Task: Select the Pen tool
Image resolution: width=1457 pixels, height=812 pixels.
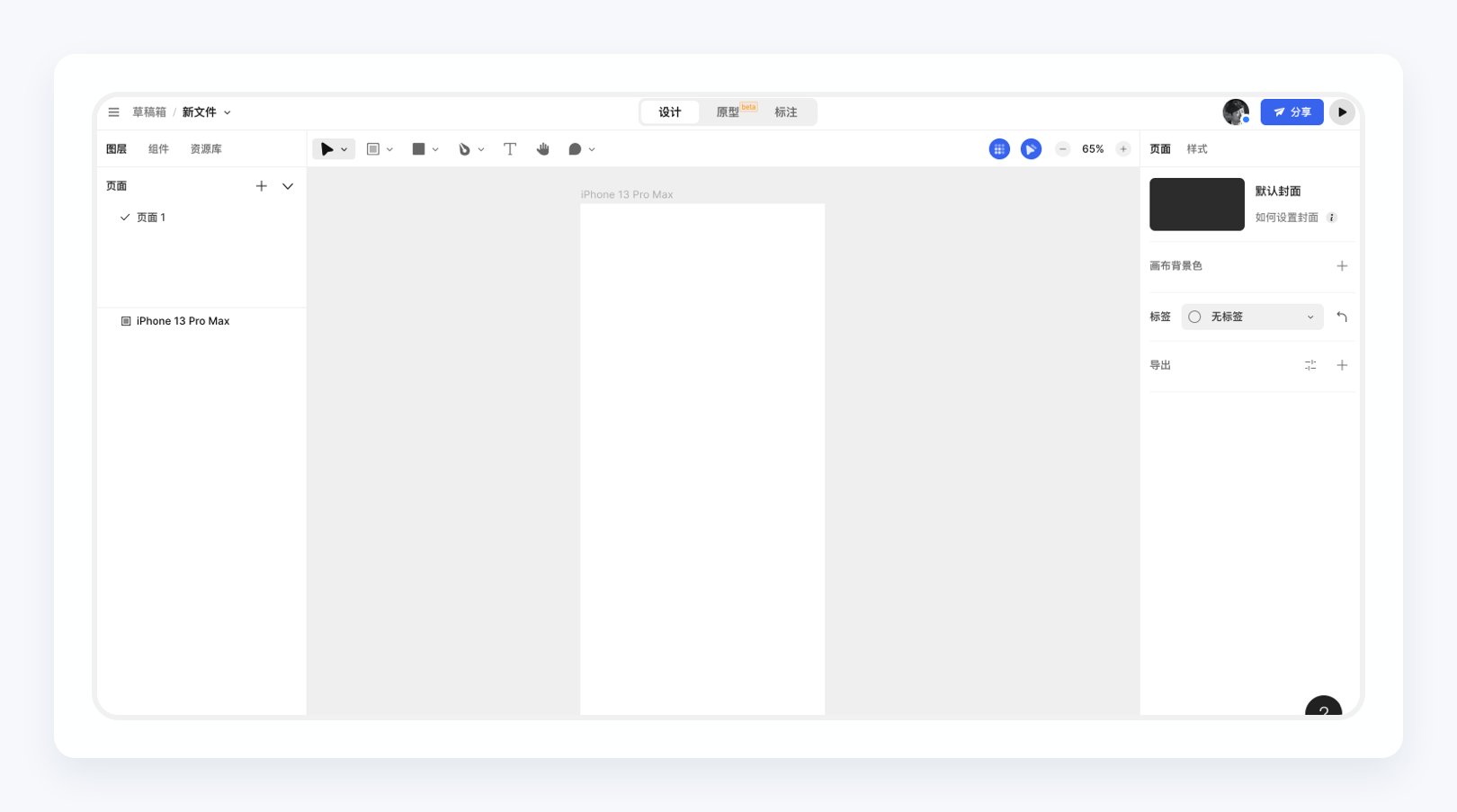Action: click(x=464, y=149)
